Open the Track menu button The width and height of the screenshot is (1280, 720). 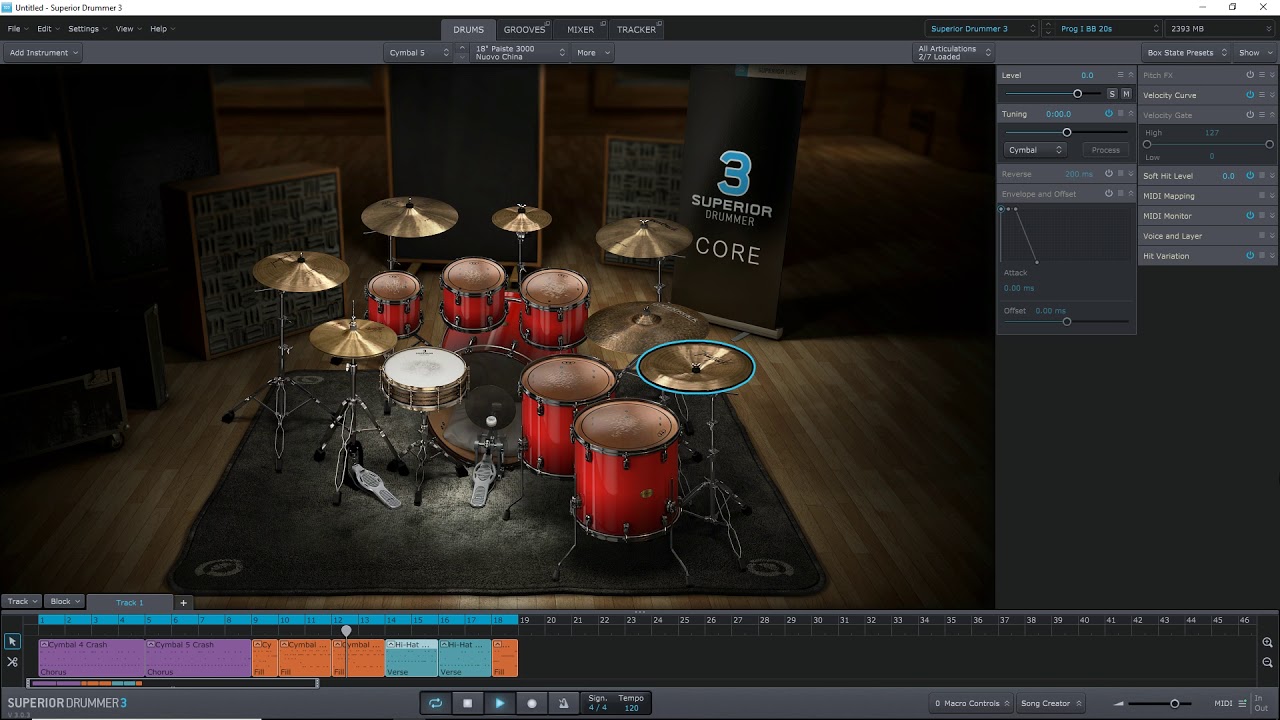click(x=21, y=601)
